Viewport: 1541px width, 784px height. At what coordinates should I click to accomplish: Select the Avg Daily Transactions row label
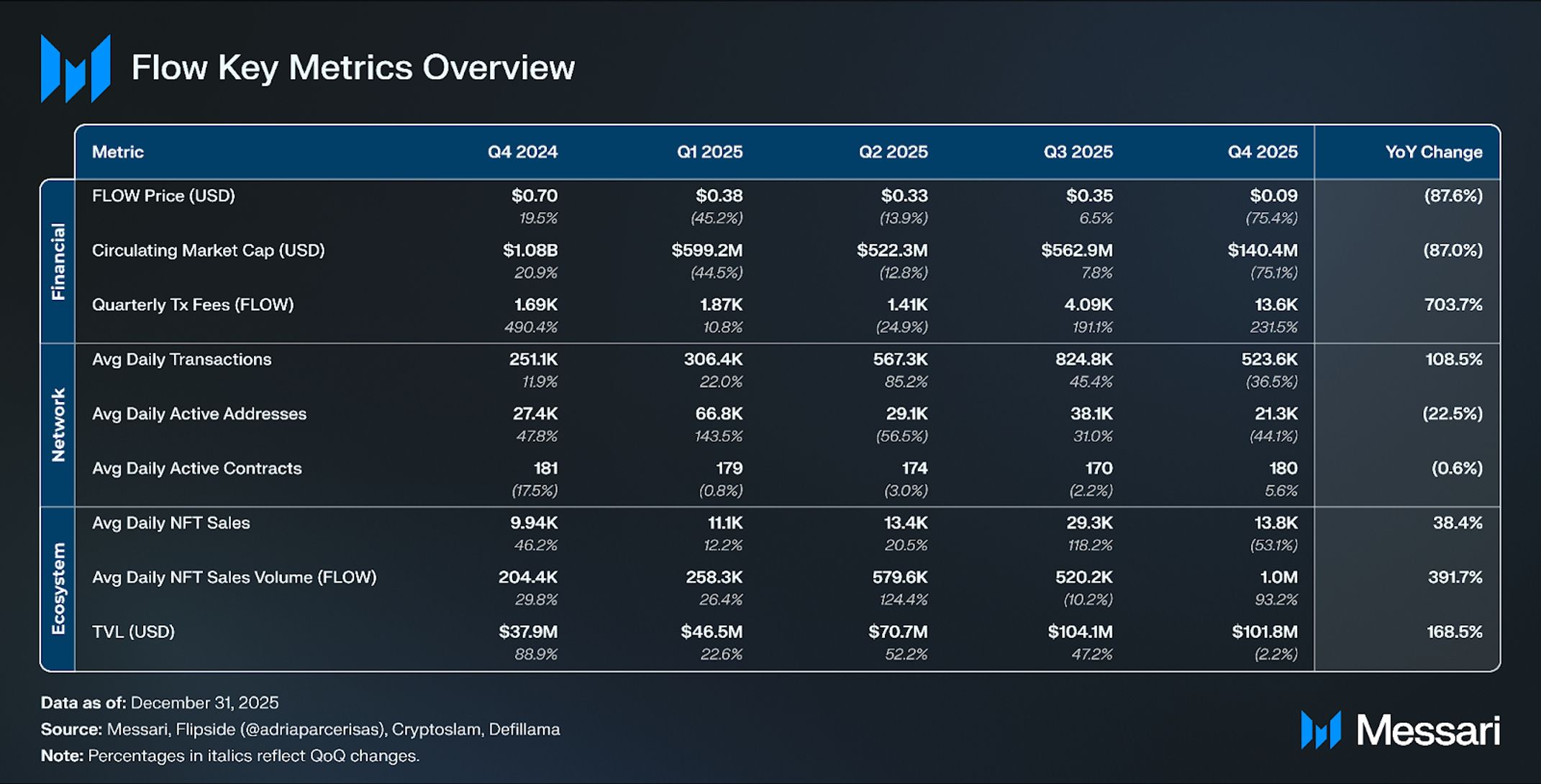(x=181, y=360)
